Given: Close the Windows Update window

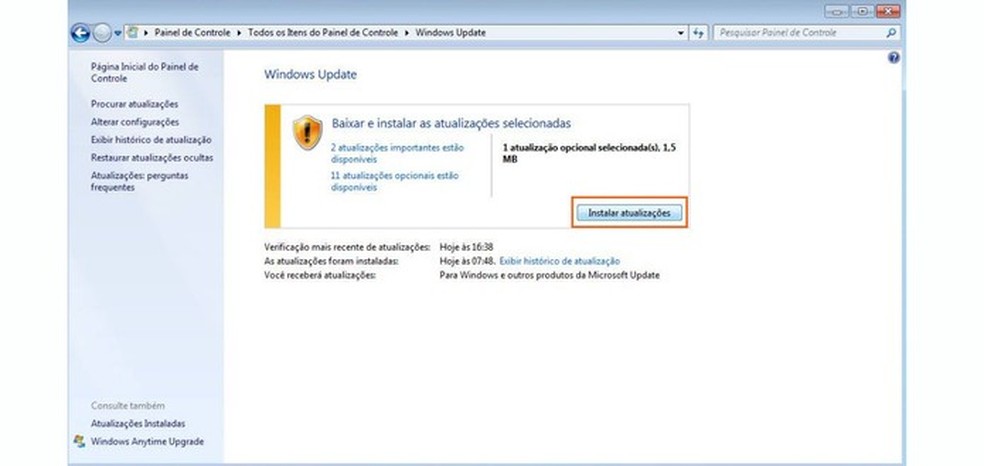Looking at the screenshot, I should [x=888, y=11].
